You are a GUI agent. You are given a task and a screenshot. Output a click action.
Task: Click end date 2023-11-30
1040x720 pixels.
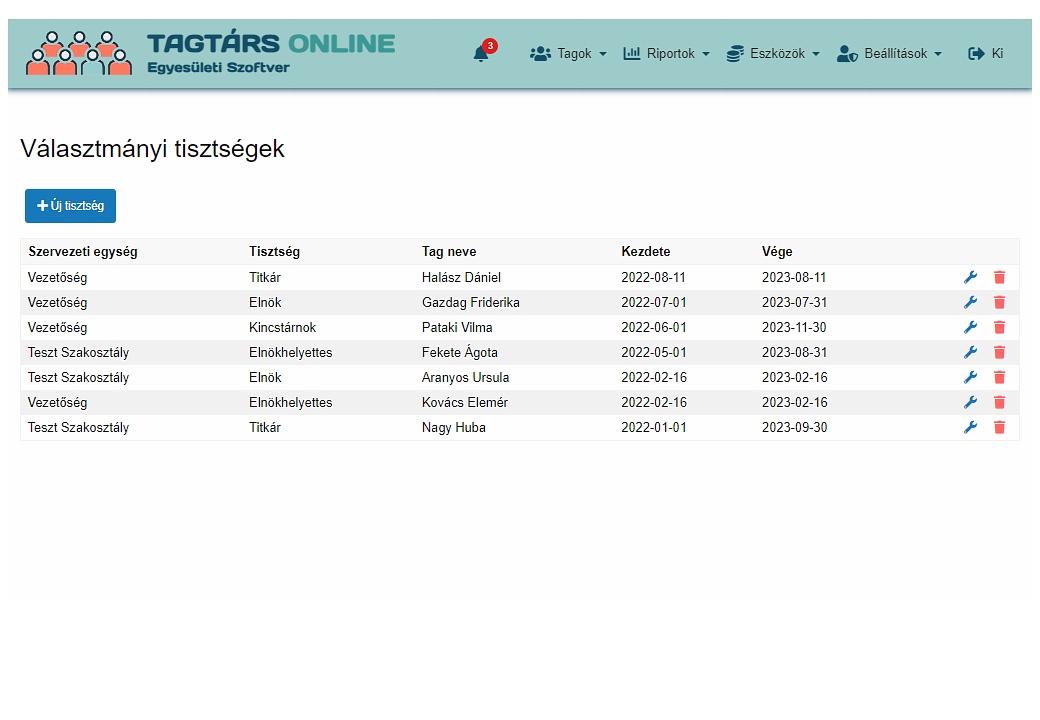point(794,328)
